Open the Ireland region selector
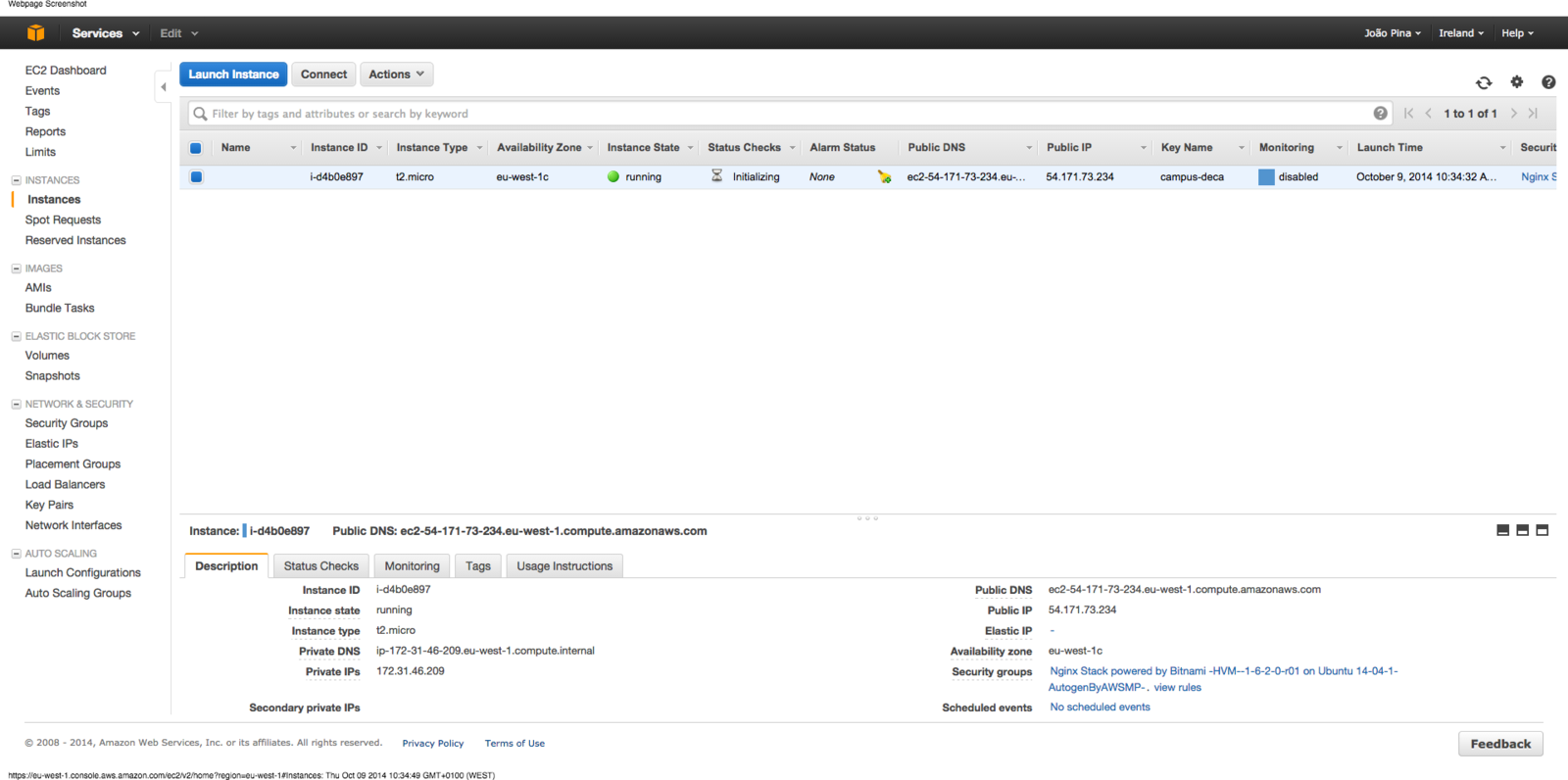Image resolution: width=1568 pixels, height=780 pixels. click(1461, 33)
